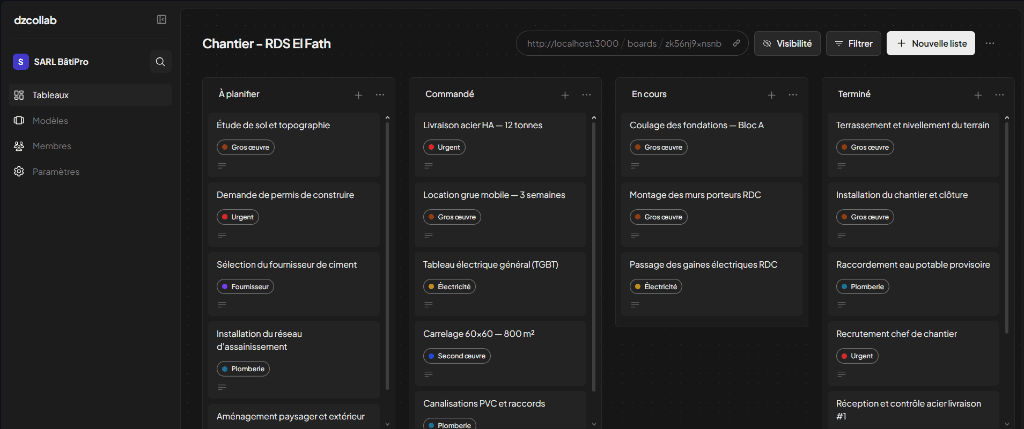Click Plomberie tag on Installation du réseau
This screenshot has width=1024, height=429.
[243, 369]
